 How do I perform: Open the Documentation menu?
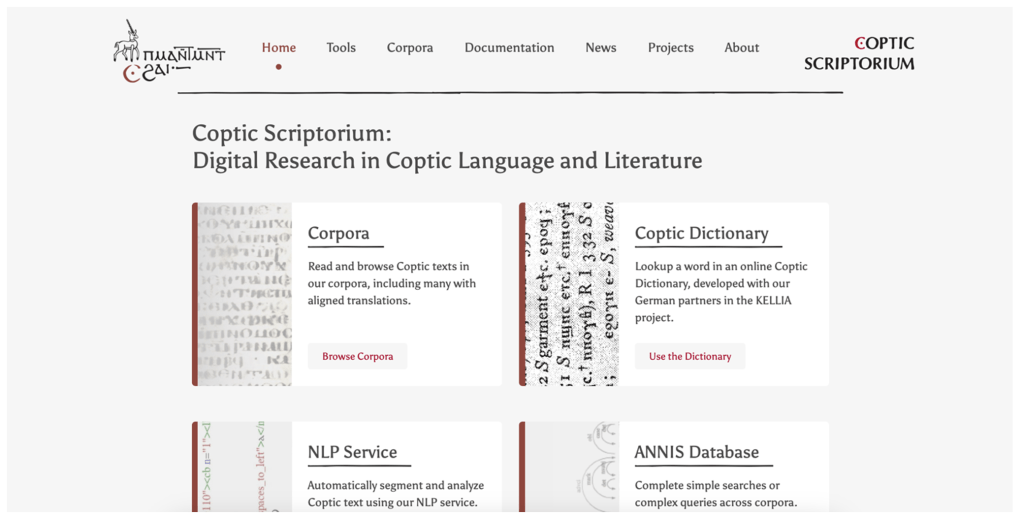[x=509, y=47]
